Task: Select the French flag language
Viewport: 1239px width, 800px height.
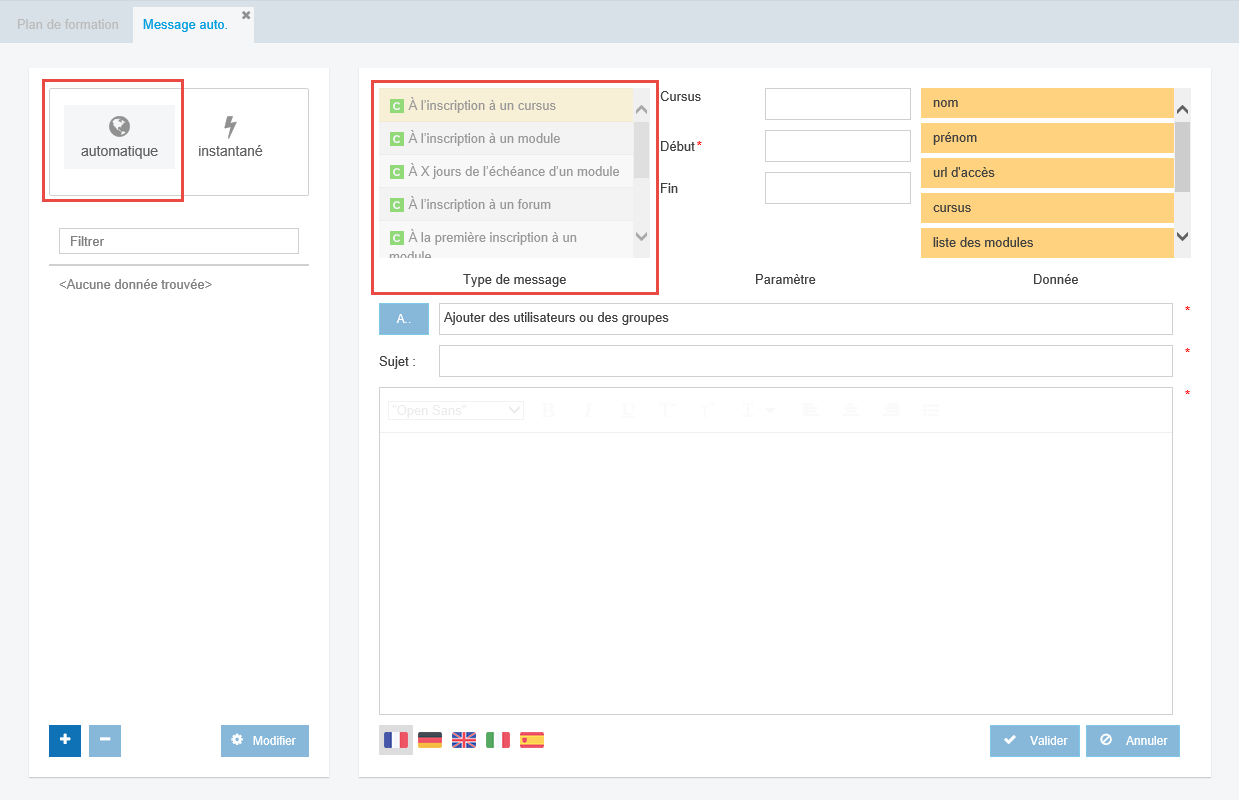Action: [396, 740]
